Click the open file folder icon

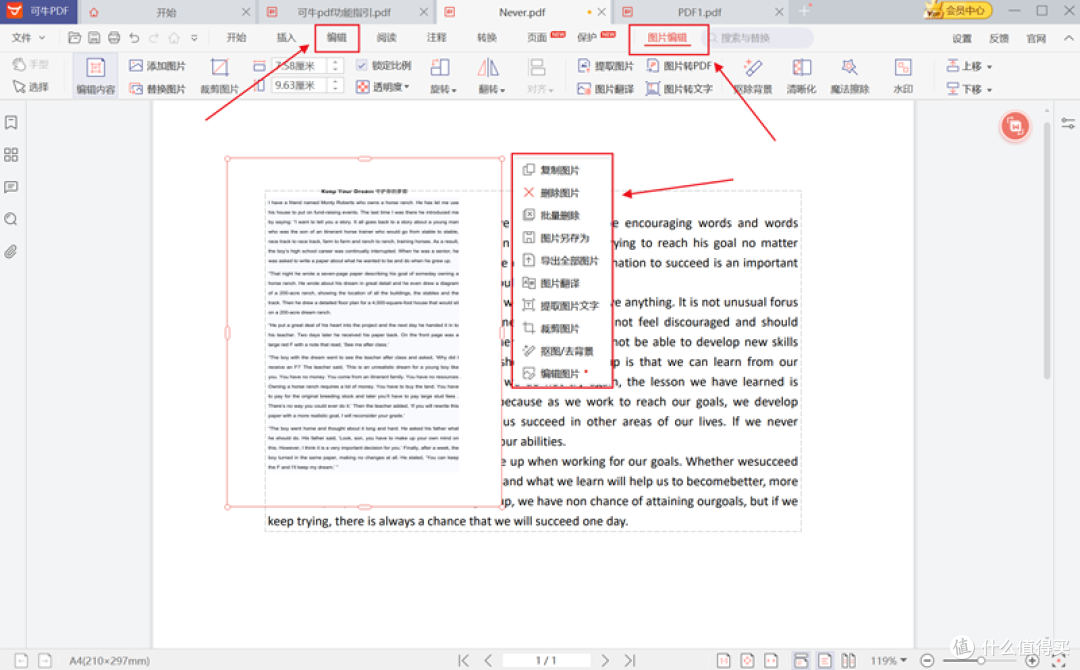tap(74, 38)
